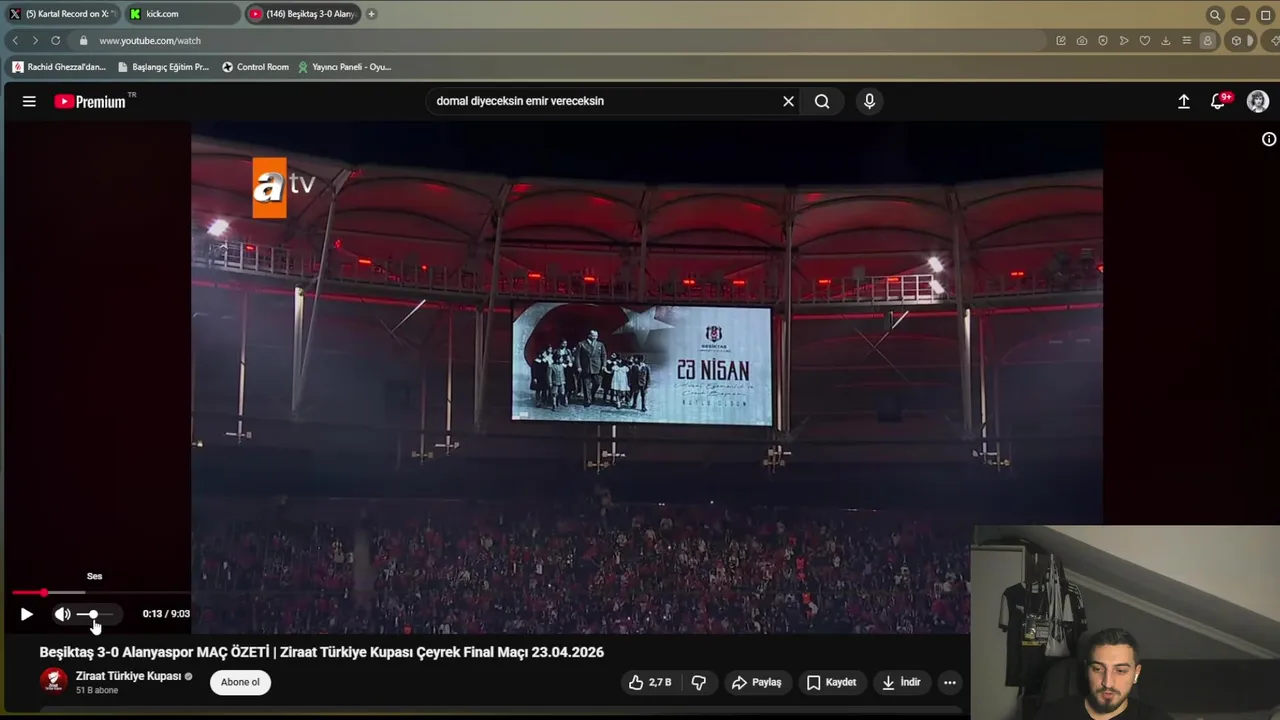Image resolution: width=1280 pixels, height=720 pixels.
Task: Like the video with thumbs up
Action: tap(649, 682)
